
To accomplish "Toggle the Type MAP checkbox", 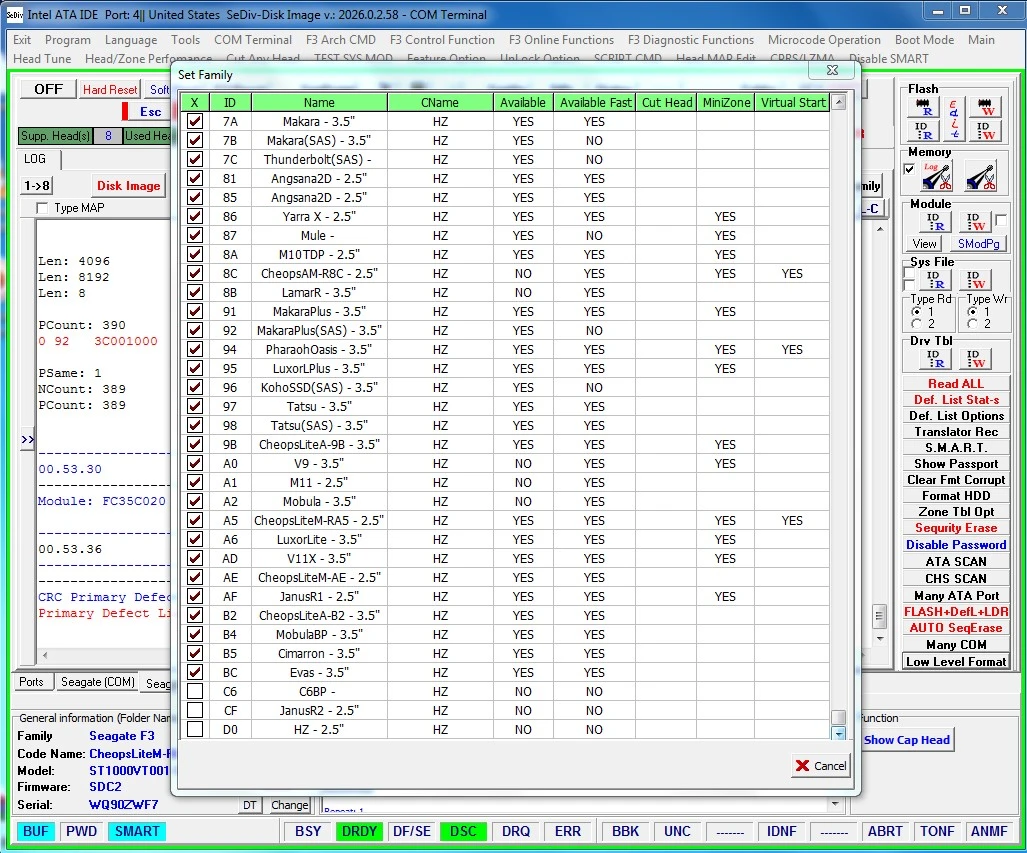I will pos(43,208).
